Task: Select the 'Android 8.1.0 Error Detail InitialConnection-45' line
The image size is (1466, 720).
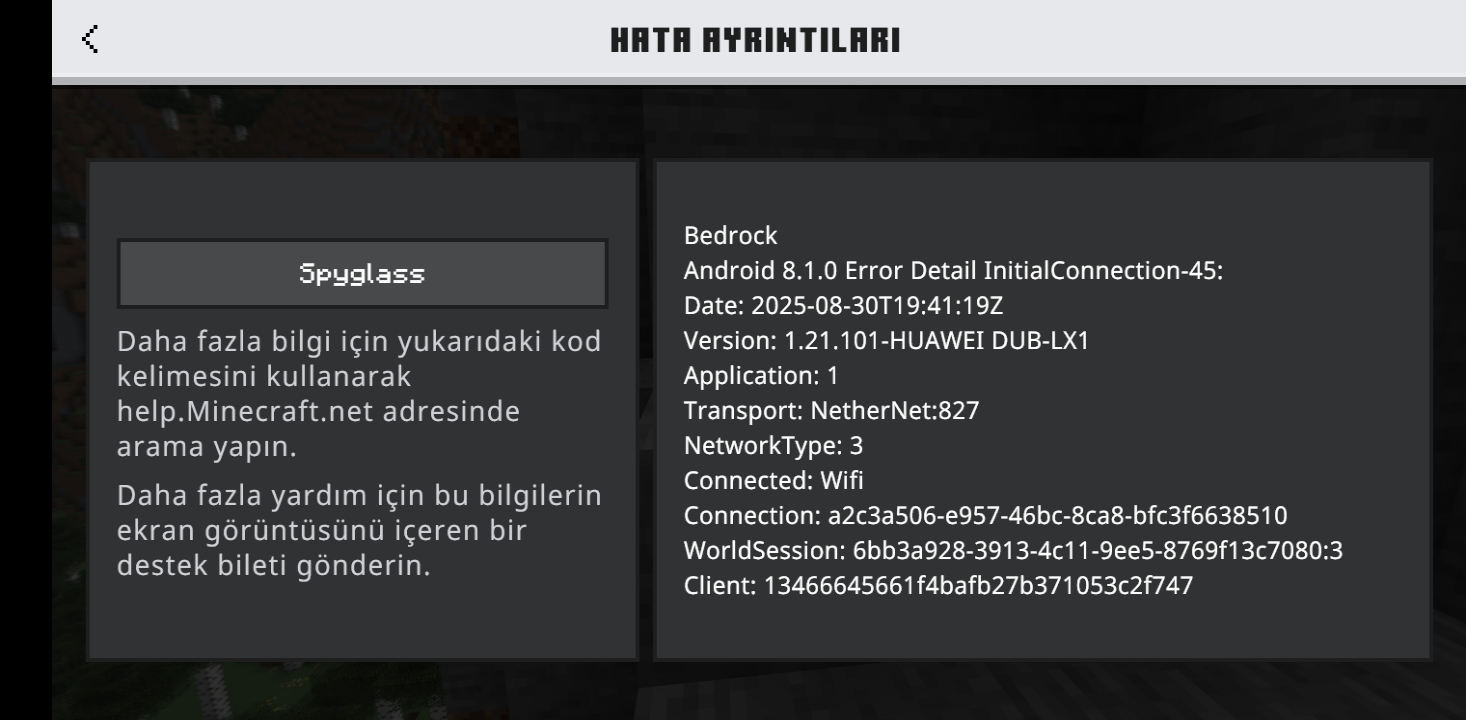Action: [x=953, y=271]
